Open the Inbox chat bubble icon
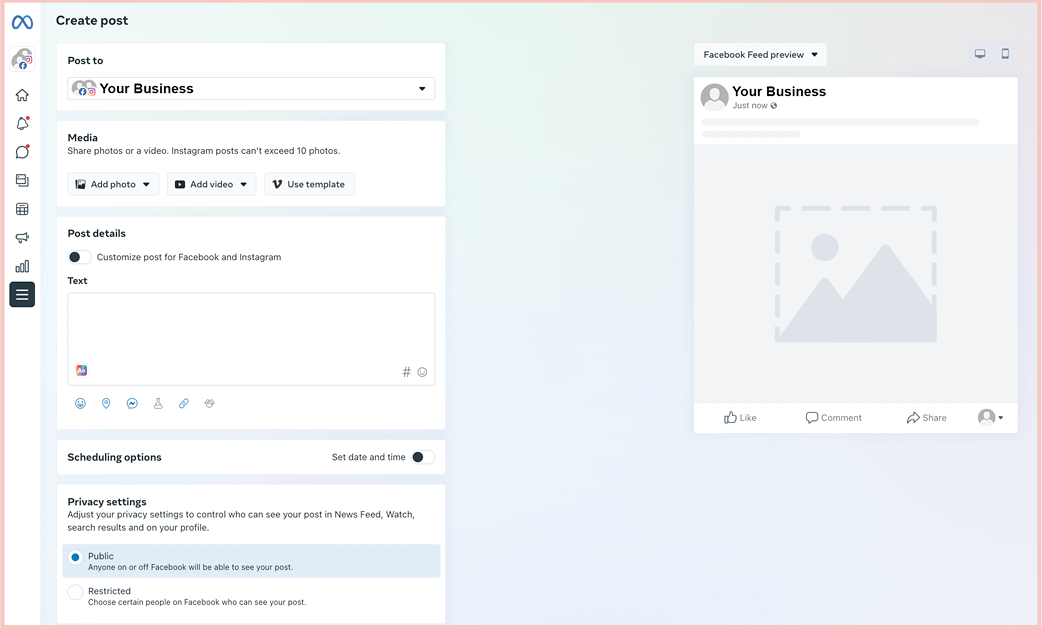 (22, 152)
